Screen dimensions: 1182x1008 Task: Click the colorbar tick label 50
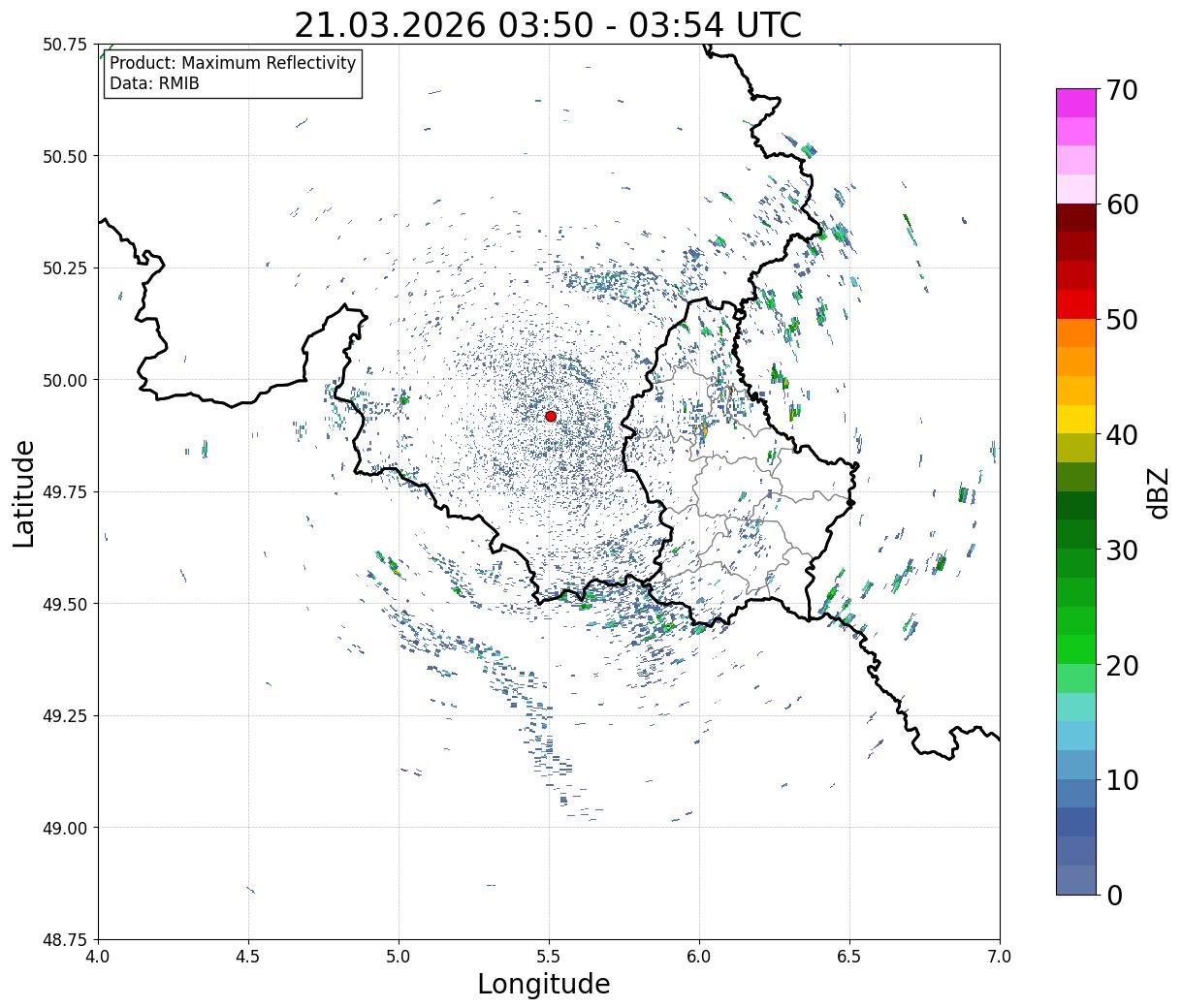point(1122,320)
